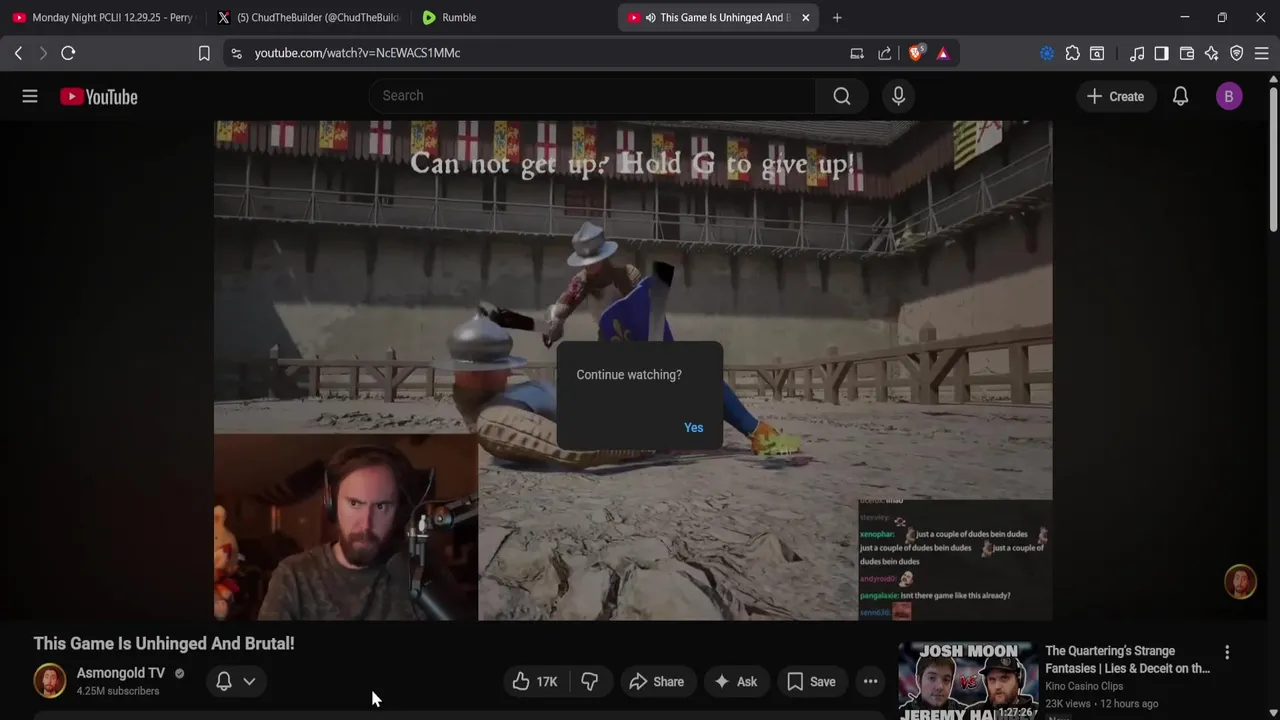
Task: Confirm Yes to continue watching
Action: [693, 427]
